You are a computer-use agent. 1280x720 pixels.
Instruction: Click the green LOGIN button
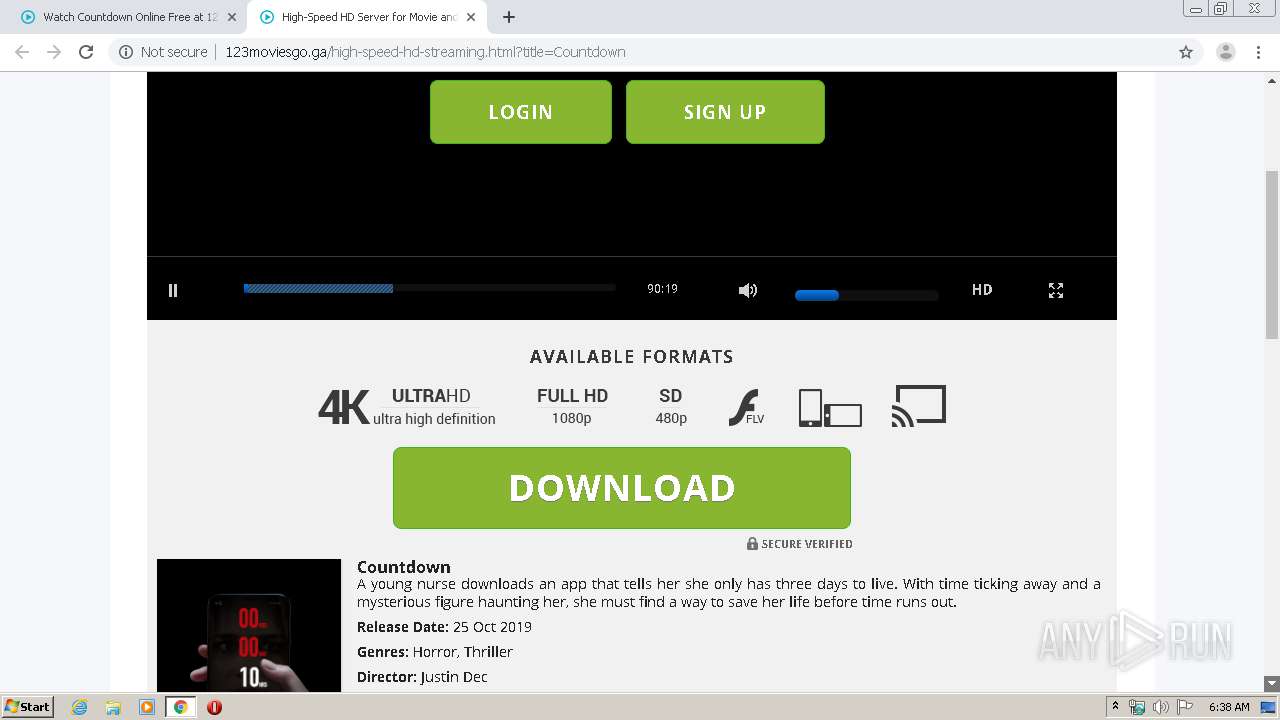(x=521, y=112)
